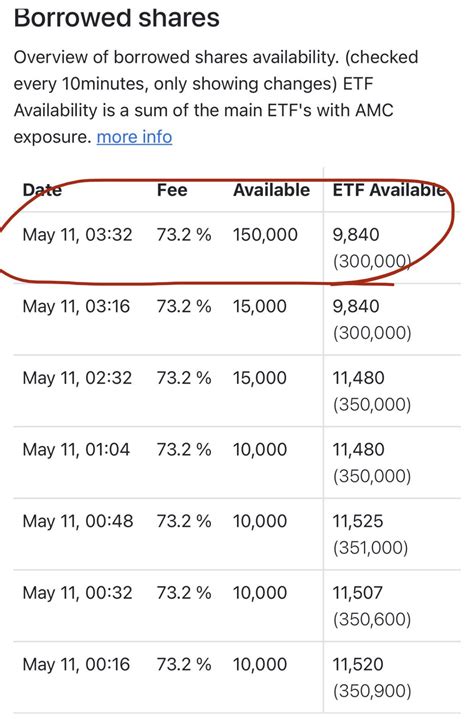The width and height of the screenshot is (474, 719).
Task: Select the May 11, 01:04 date cell
Action: 77,449
